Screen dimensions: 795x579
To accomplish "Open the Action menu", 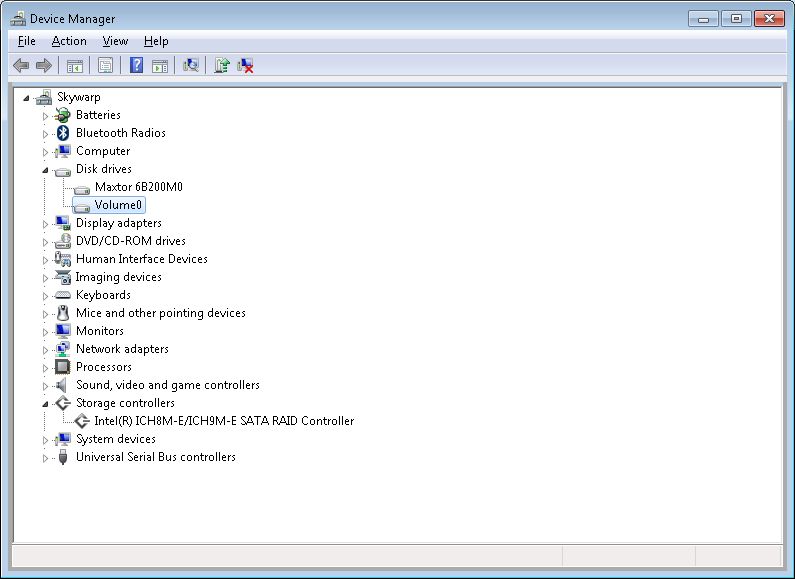I will click(69, 41).
